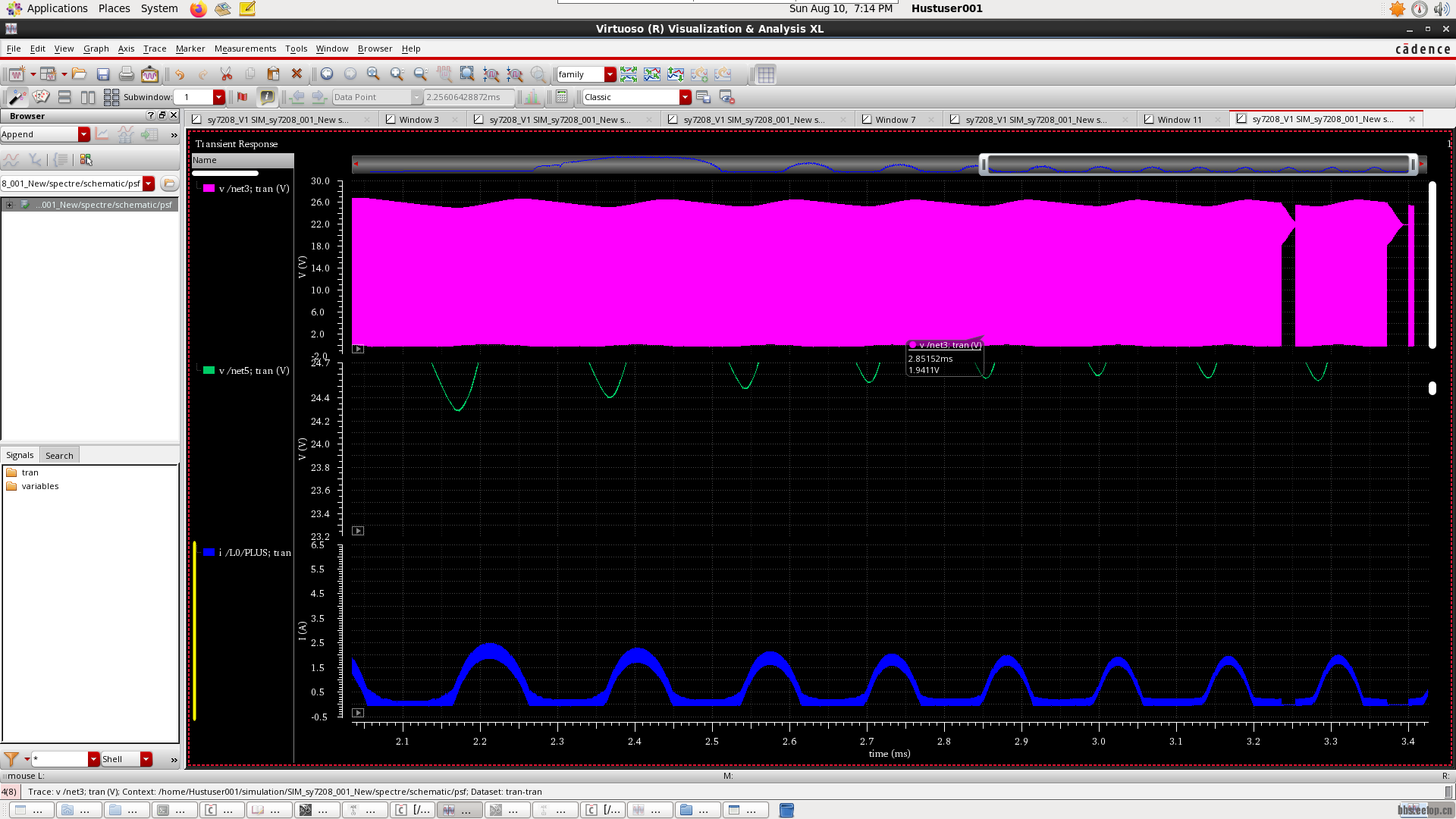Open the Applications system menu
The image size is (1456, 819).
tap(57, 8)
